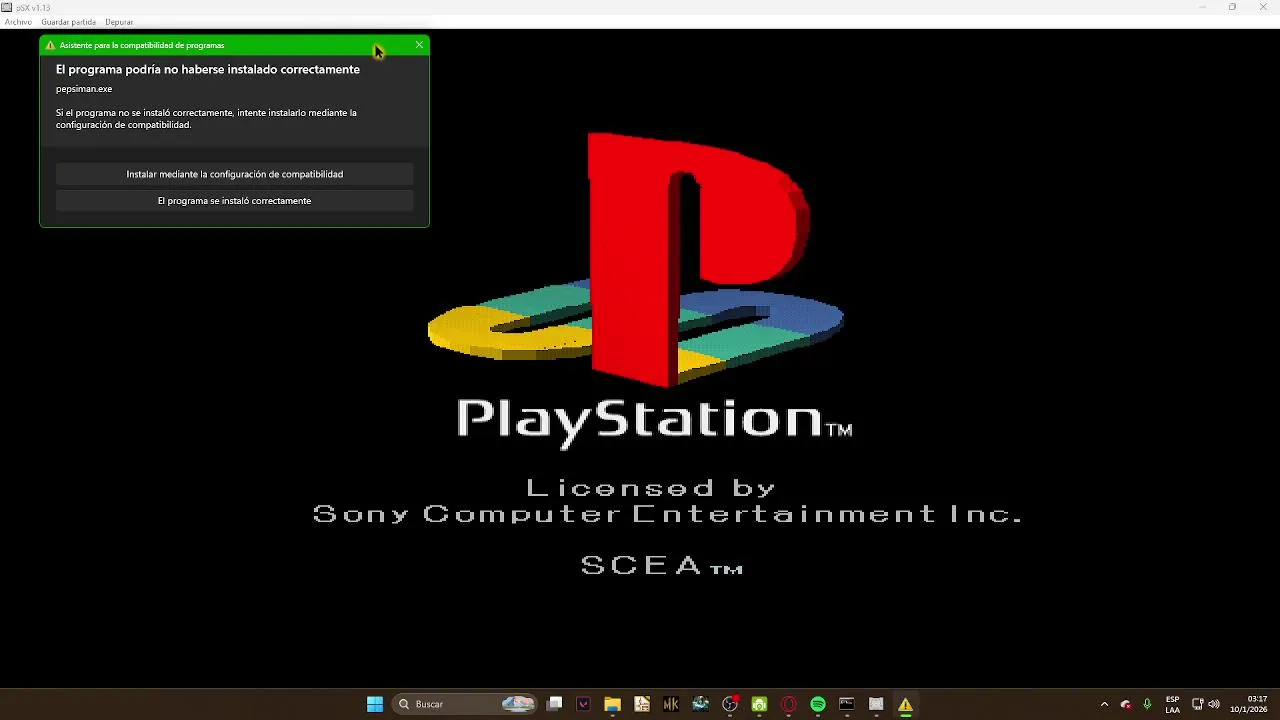Open the dark game thumbnail taskbar icon
1280x720 pixels.
click(700, 704)
